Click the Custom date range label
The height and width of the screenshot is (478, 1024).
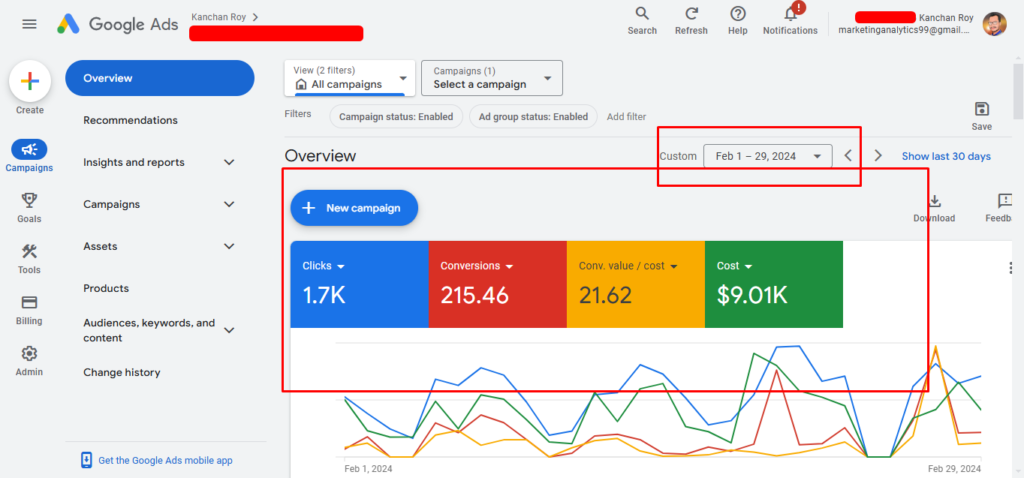(x=678, y=156)
